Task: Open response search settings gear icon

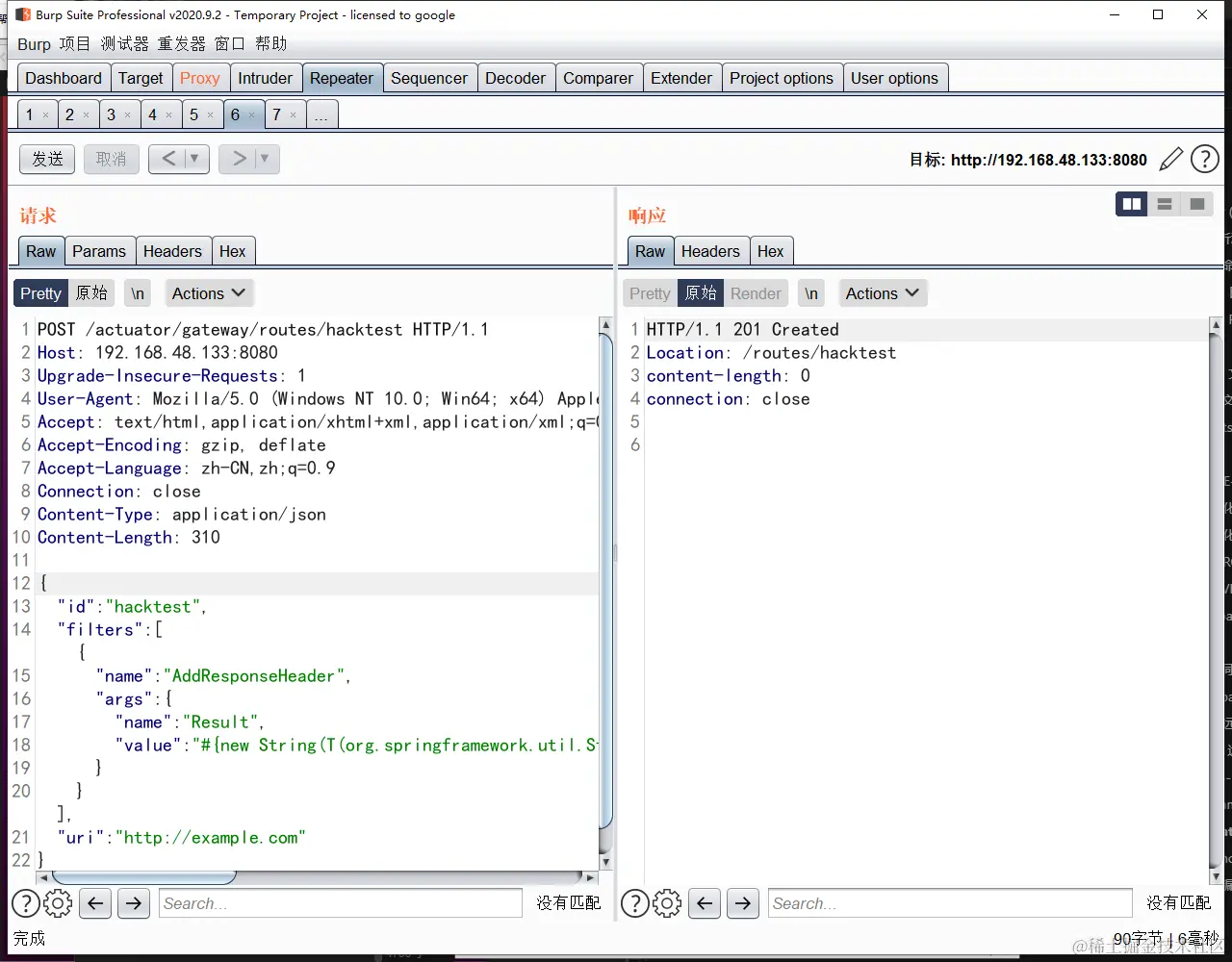Action: click(x=667, y=903)
